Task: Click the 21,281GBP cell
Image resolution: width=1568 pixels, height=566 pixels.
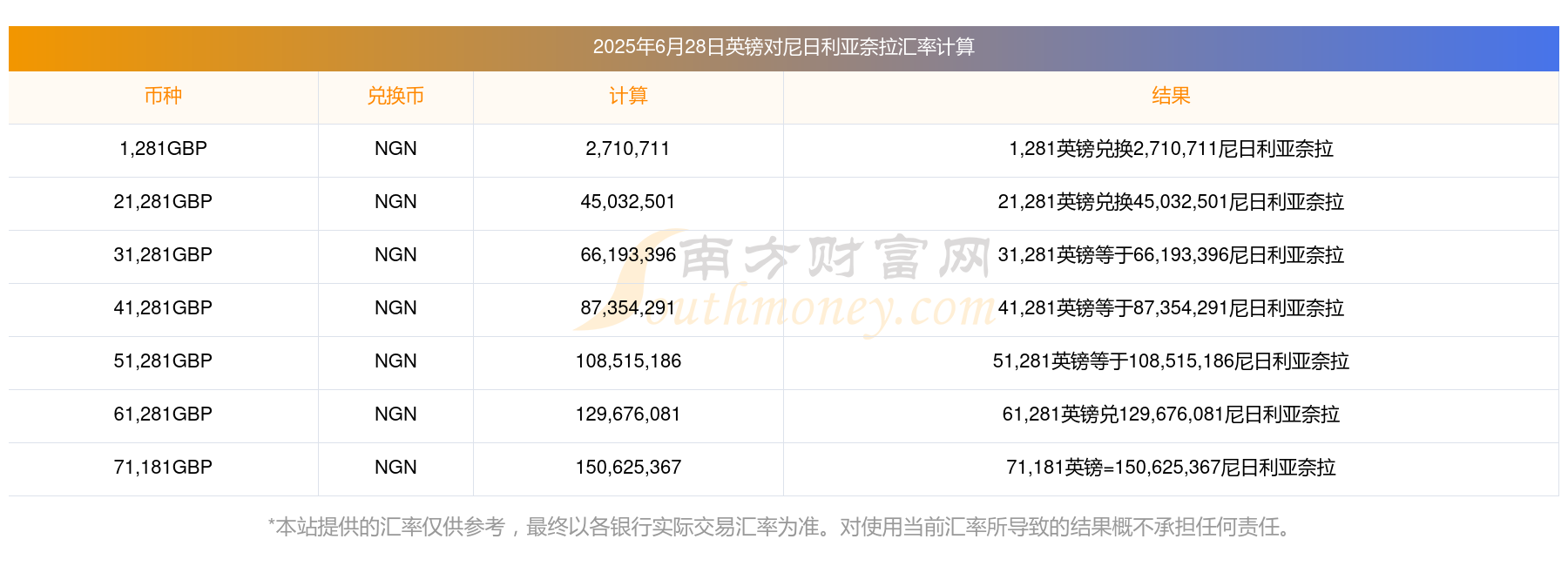Action: pyautogui.click(x=163, y=202)
